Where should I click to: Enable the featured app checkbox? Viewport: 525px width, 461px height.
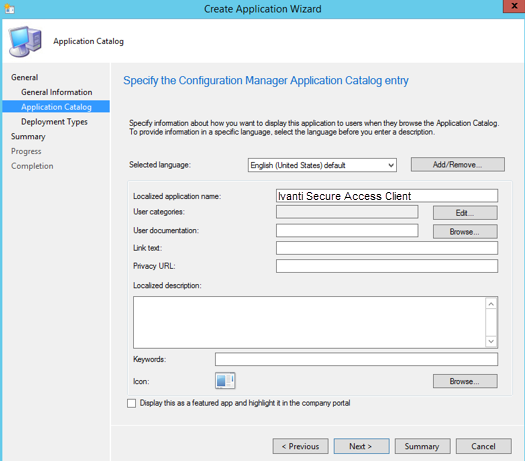click(x=132, y=403)
